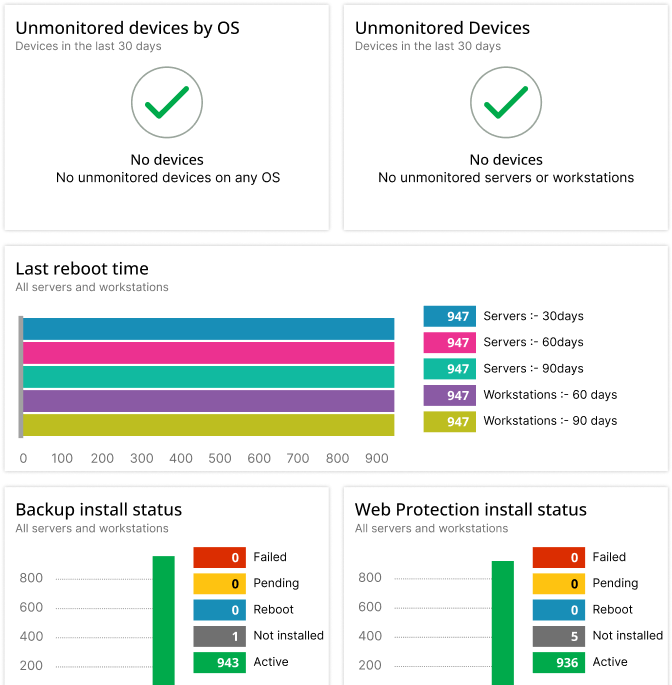Select the blue Servers 30days legend badge

449,316
